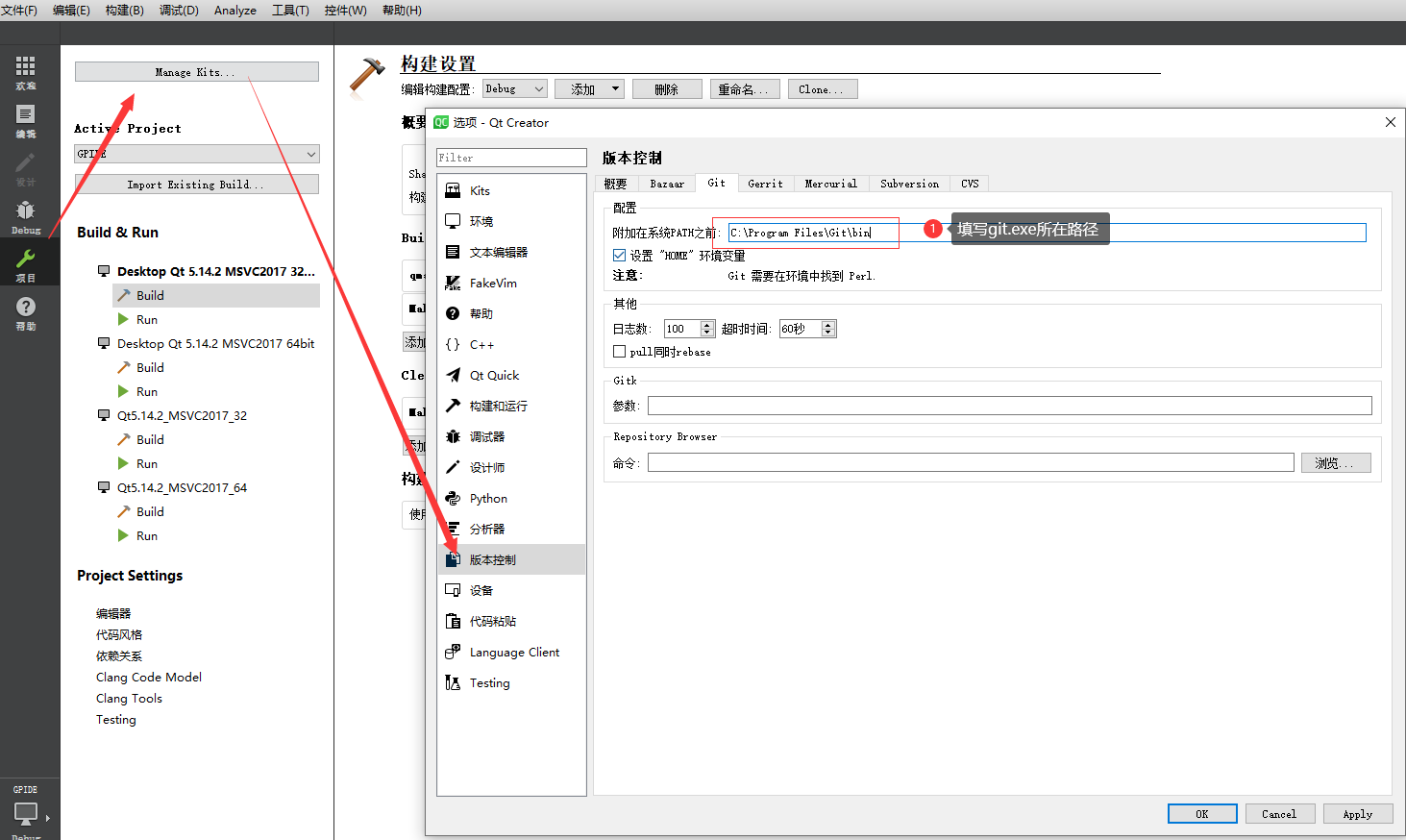The image size is (1406, 840).
Task: Click the Clone button
Action: click(823, 88)
